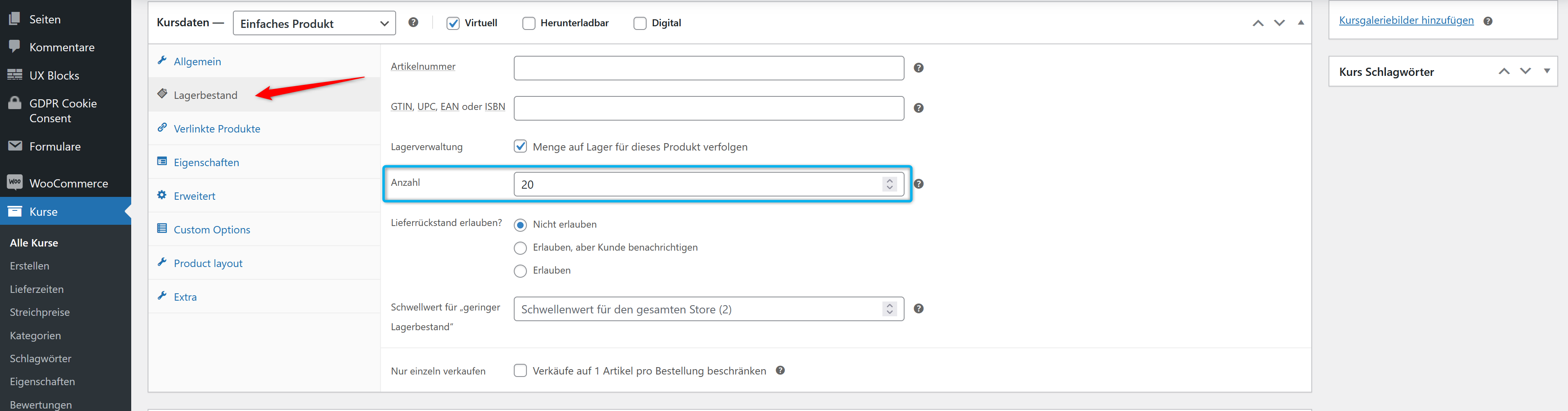This screenshot has width=1568, height=411.
Task: Click the GTIN, UPC, EAN oder ISBN input
Action: click(709, 108)
